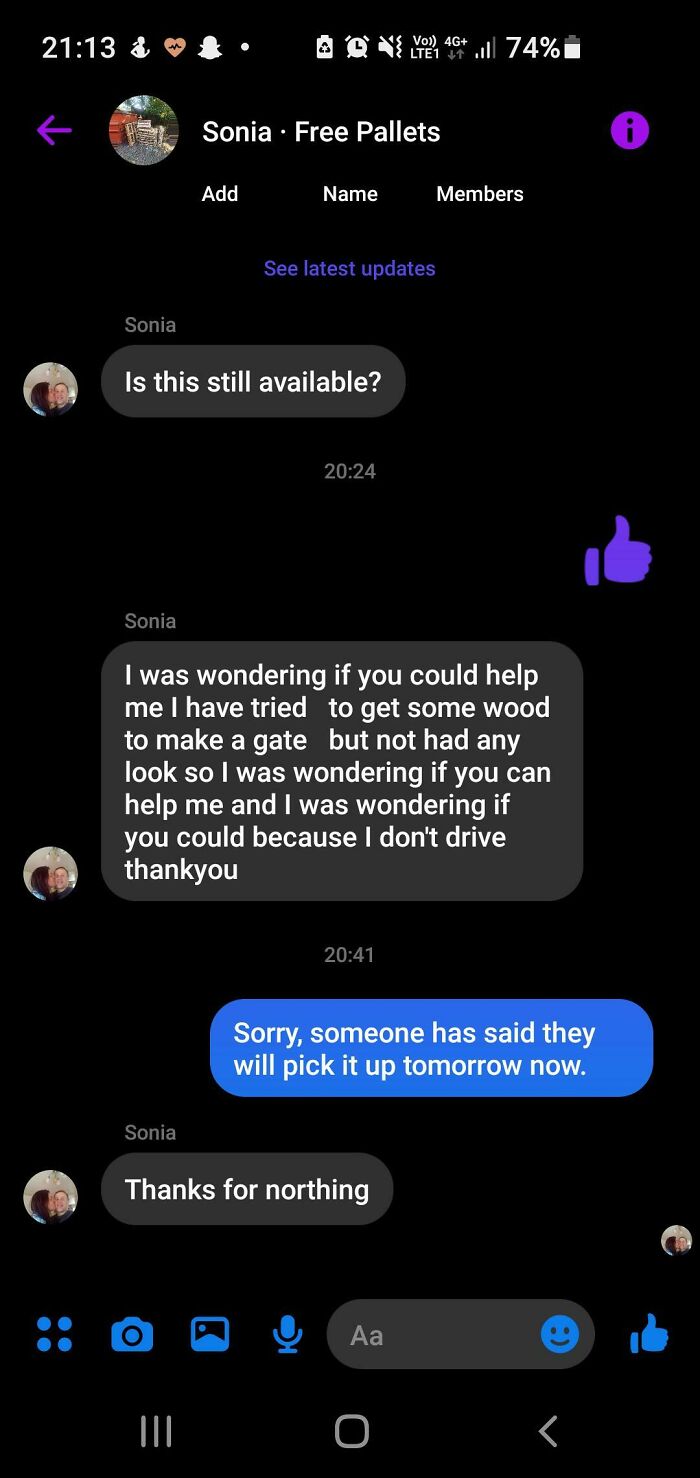Image resolution: width=700 pixels, height=1478 pixels.
Task: Open the camera to take a photo
Action: (x=132, y=1334)
